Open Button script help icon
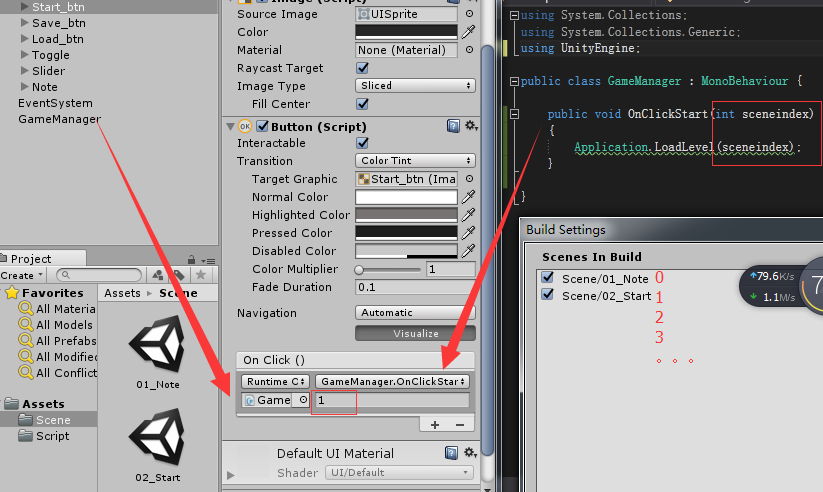 coord(453,126)
